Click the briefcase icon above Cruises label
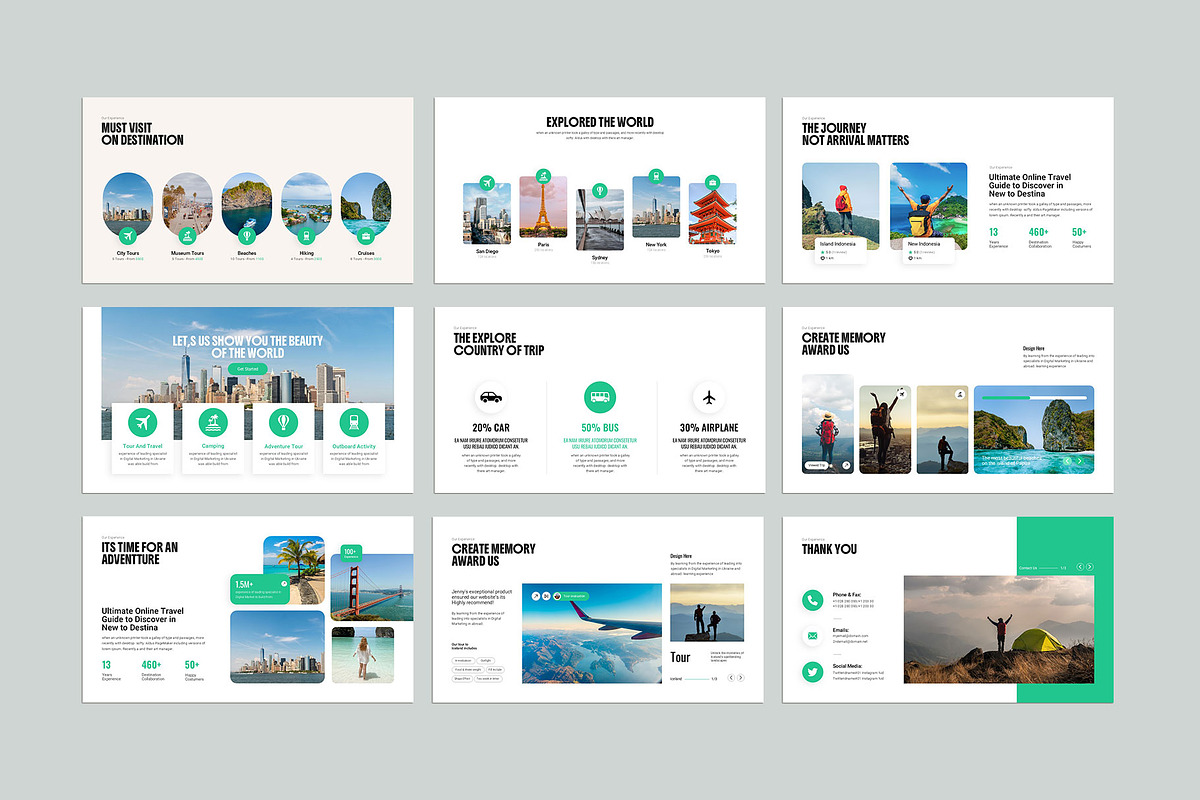 coord(366,236)
